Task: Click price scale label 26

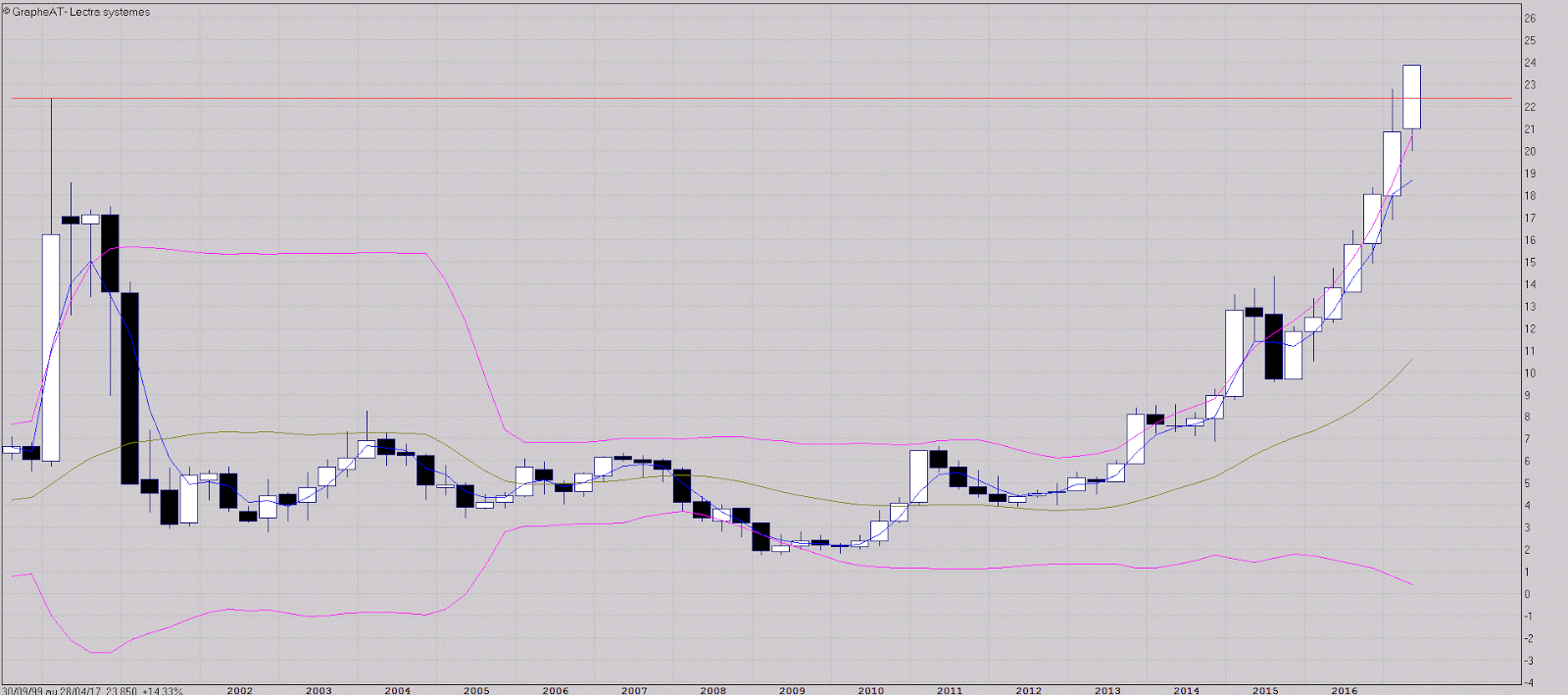Action: 1530,19
